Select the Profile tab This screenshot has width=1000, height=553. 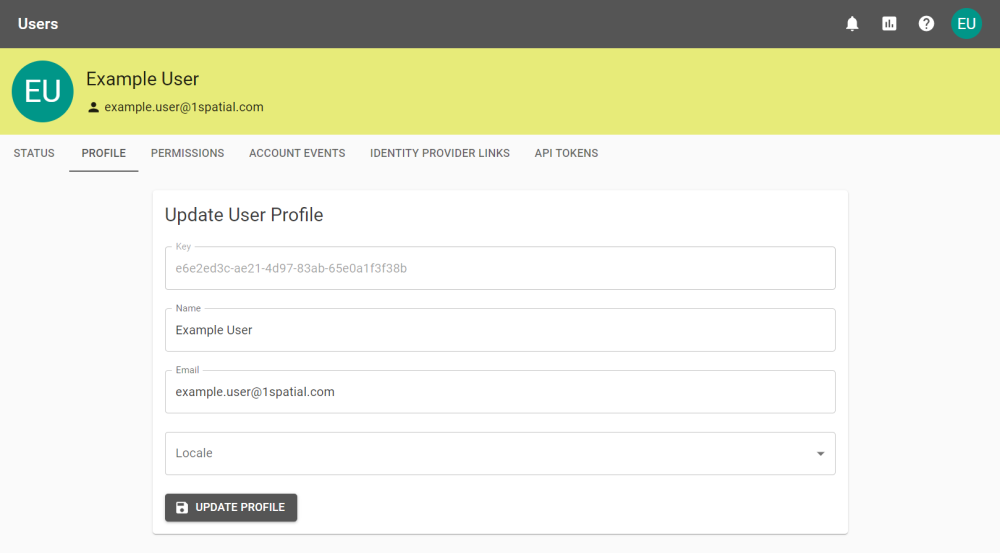104,154
